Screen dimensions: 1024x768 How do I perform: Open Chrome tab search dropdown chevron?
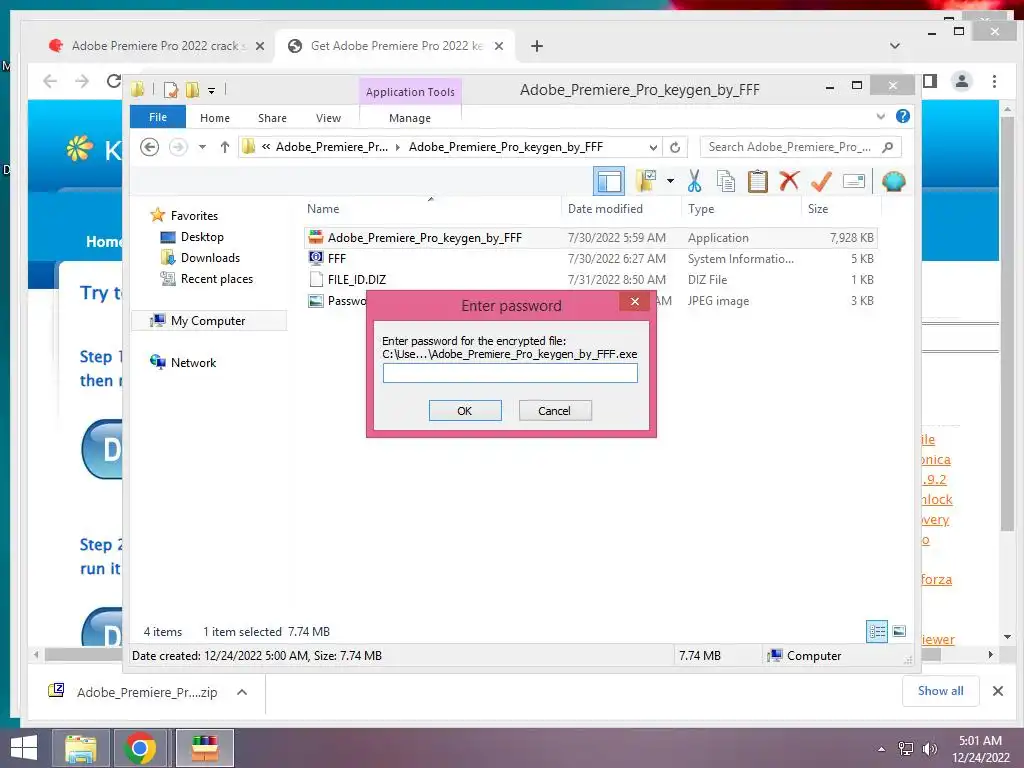tap(895, 46)
